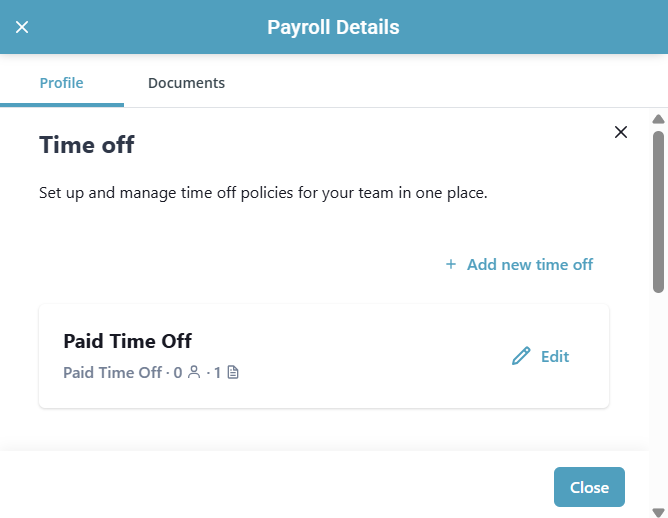The width and height of the screenshot is (668, 518).
Task: Open the Documents tab
Action: click(x=186, y=83)
